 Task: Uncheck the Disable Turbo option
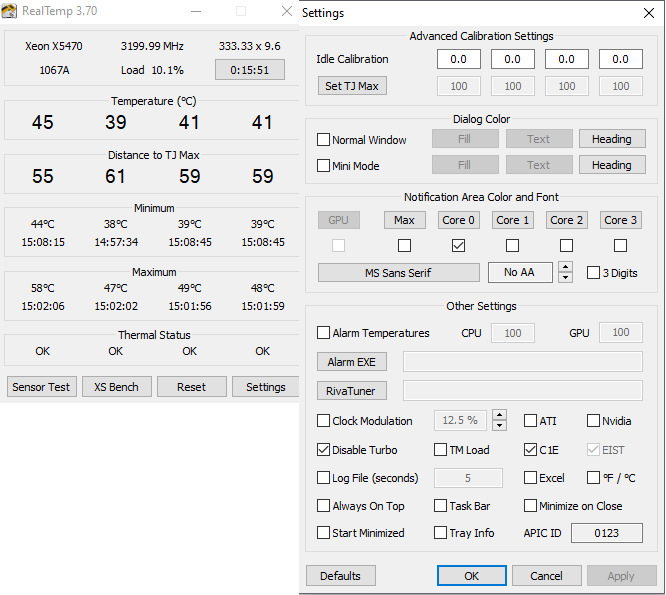[x=324, y=449]
